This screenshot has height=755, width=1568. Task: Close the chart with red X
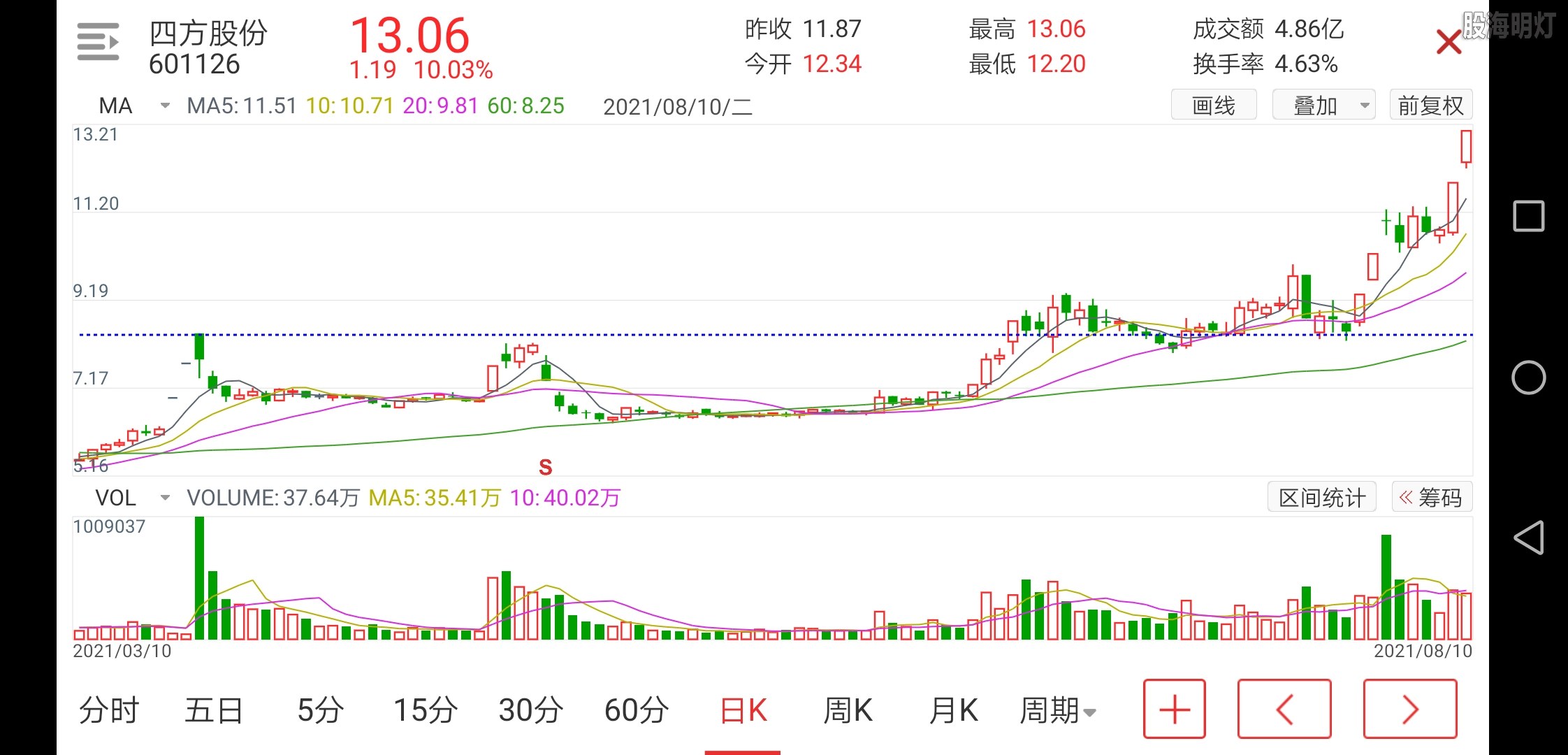pyautogui.click(x=1449, y=42)
